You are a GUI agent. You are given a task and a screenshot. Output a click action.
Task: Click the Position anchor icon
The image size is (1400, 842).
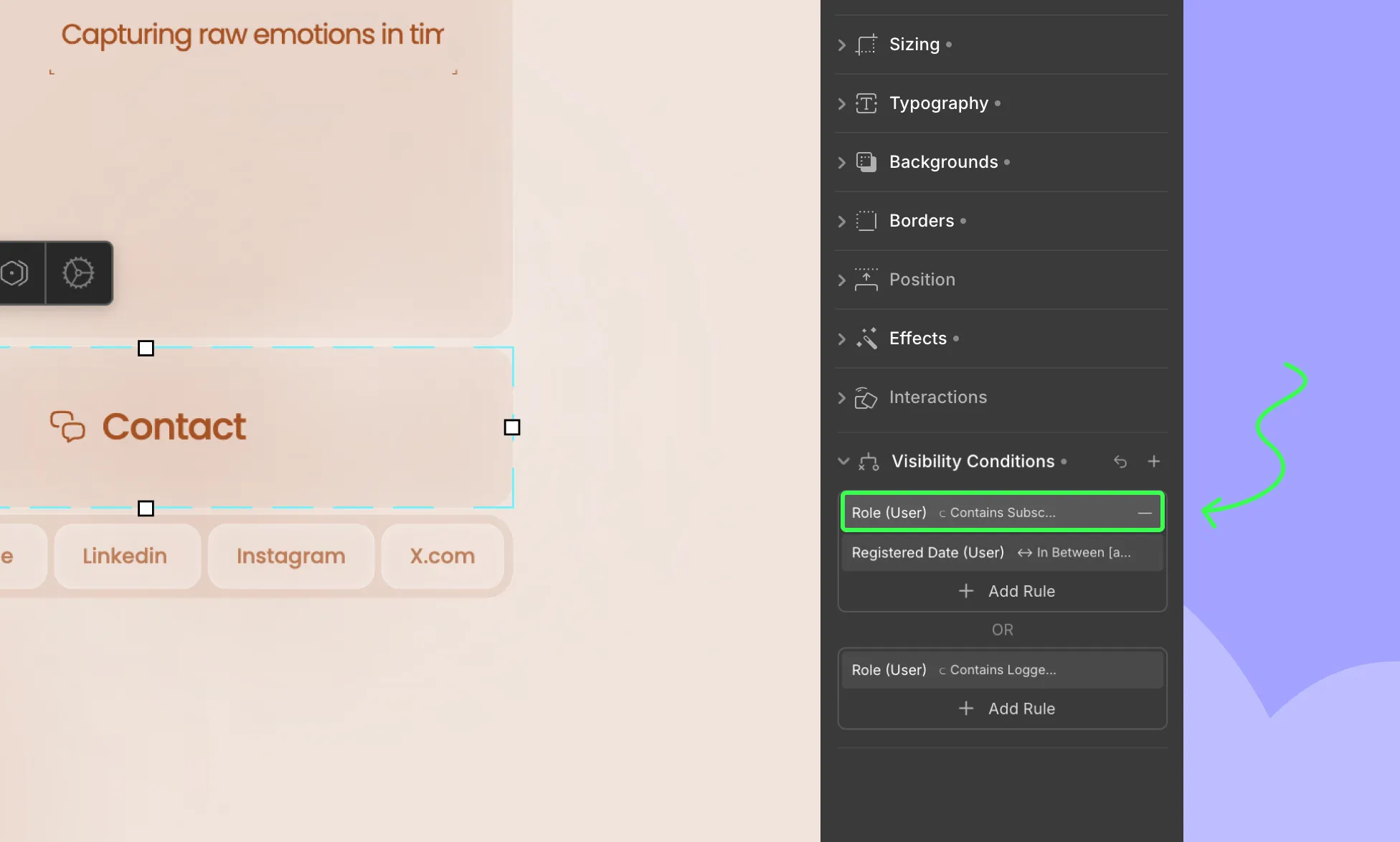click(866, 279)
